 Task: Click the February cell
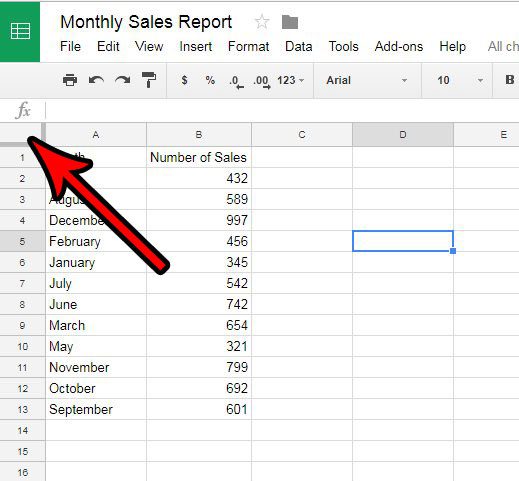tap(96, 241)
